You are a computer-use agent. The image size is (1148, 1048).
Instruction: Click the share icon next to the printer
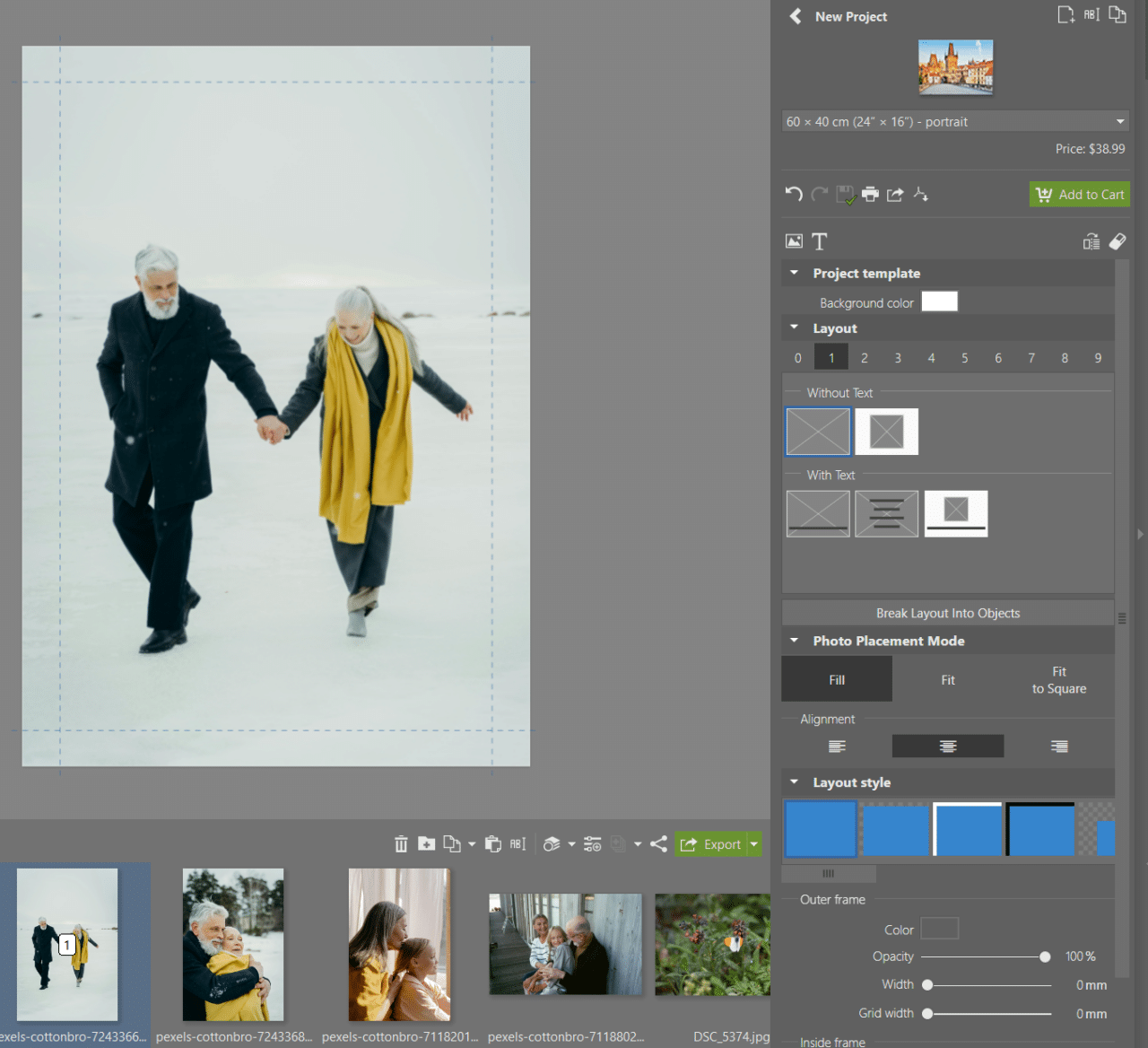(895, 194)
